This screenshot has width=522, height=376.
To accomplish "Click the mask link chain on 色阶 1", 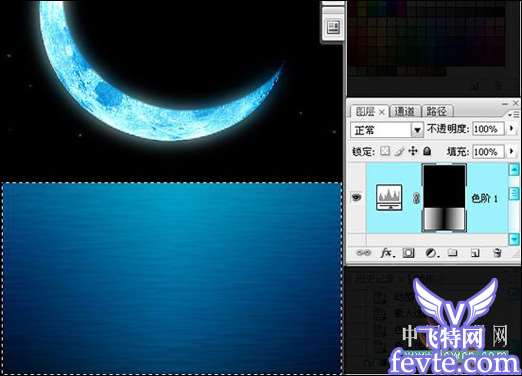I will pyautogui.click(x=416, y=198).
